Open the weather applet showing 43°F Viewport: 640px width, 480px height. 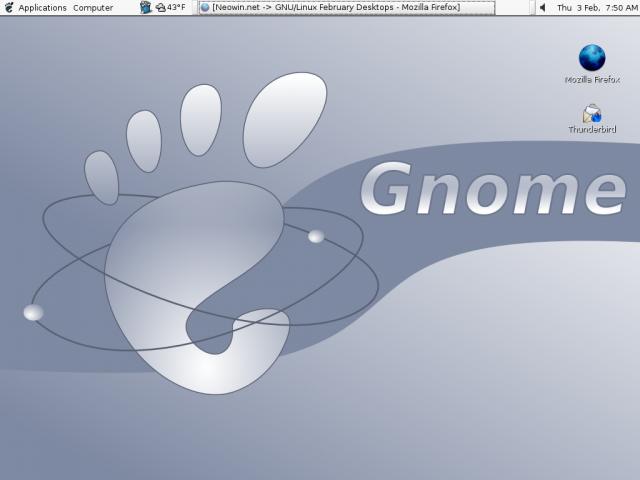tap(171, 7)
